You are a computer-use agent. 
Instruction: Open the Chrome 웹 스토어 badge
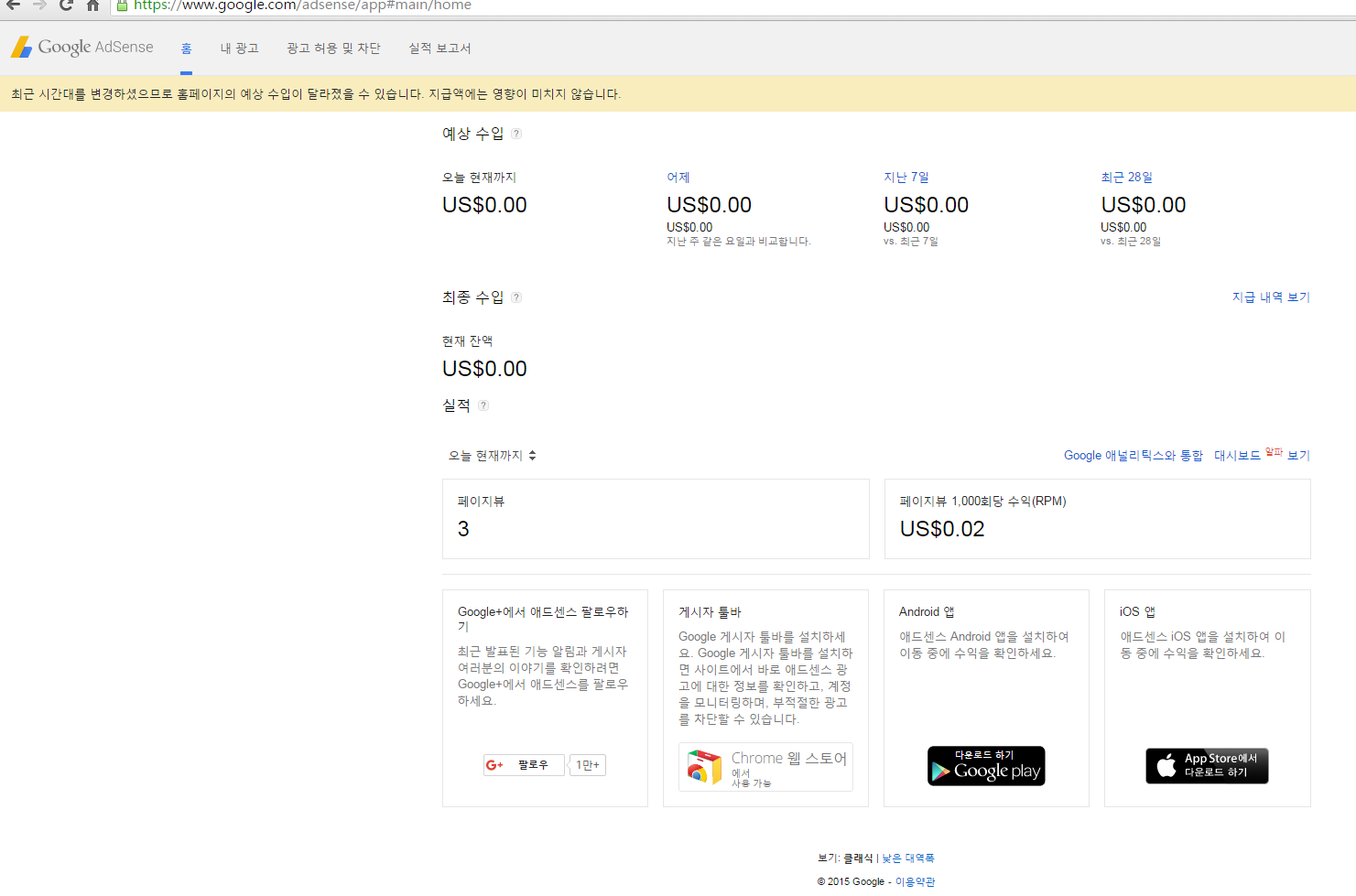click(765, 767)
